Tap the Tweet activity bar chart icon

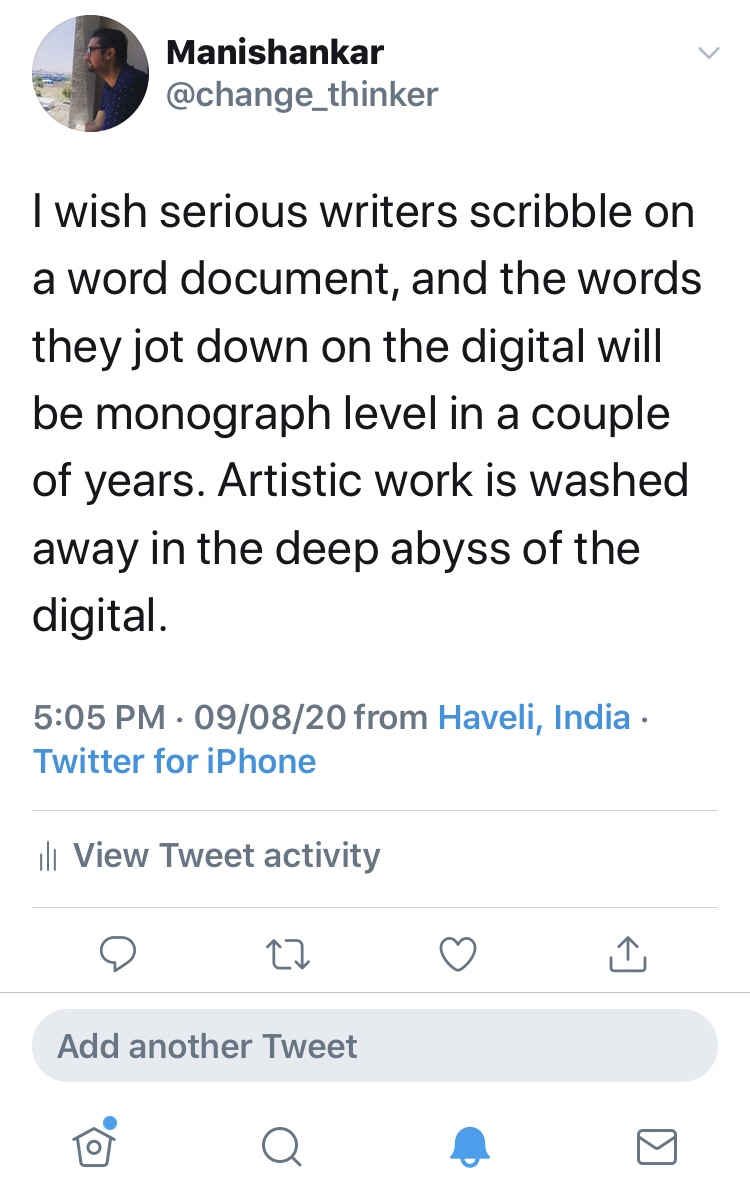coord(48,857)
